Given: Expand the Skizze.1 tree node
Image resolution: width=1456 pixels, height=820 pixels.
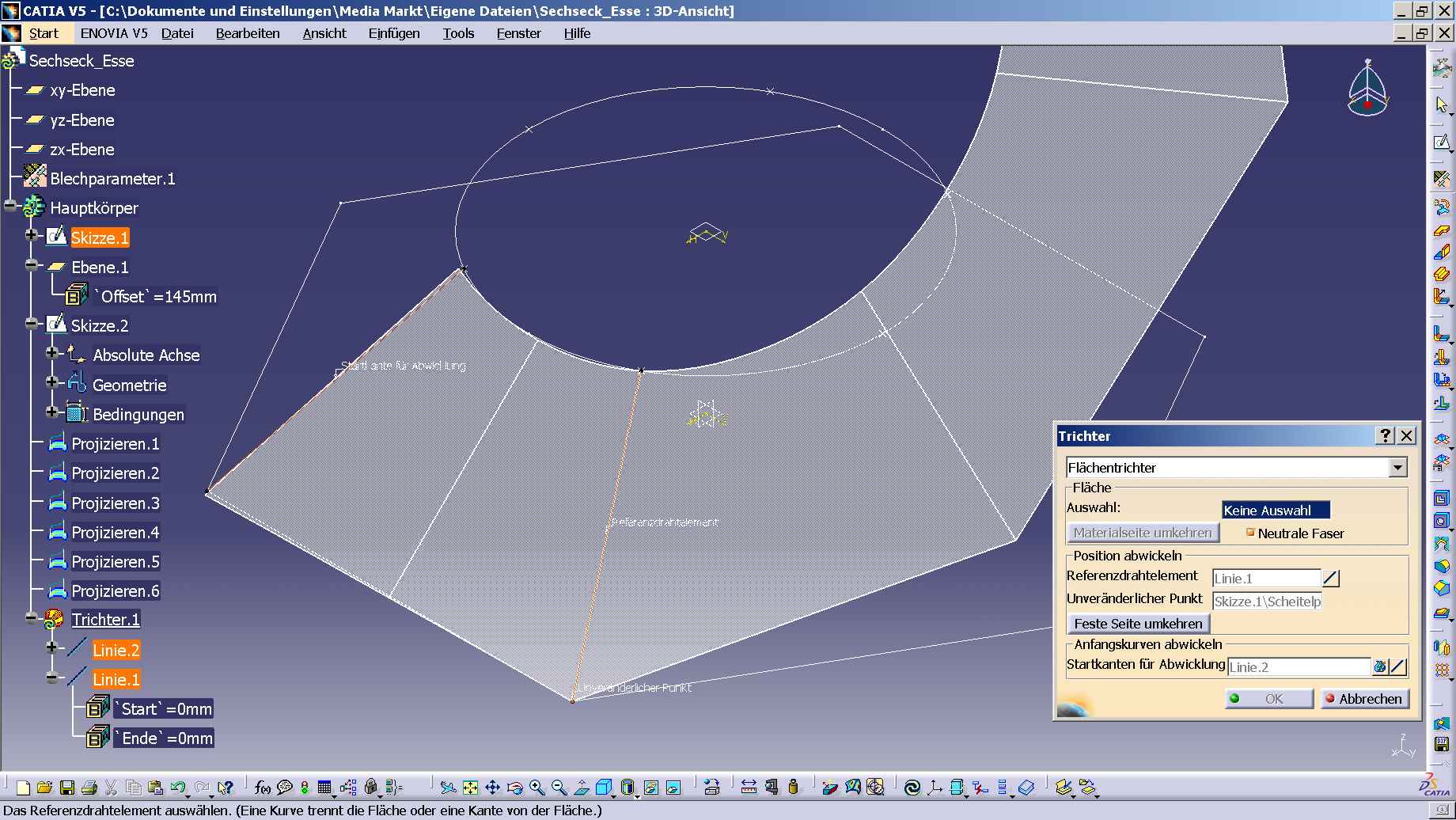Looking at the screenshot, I should [x=32, y=235].
